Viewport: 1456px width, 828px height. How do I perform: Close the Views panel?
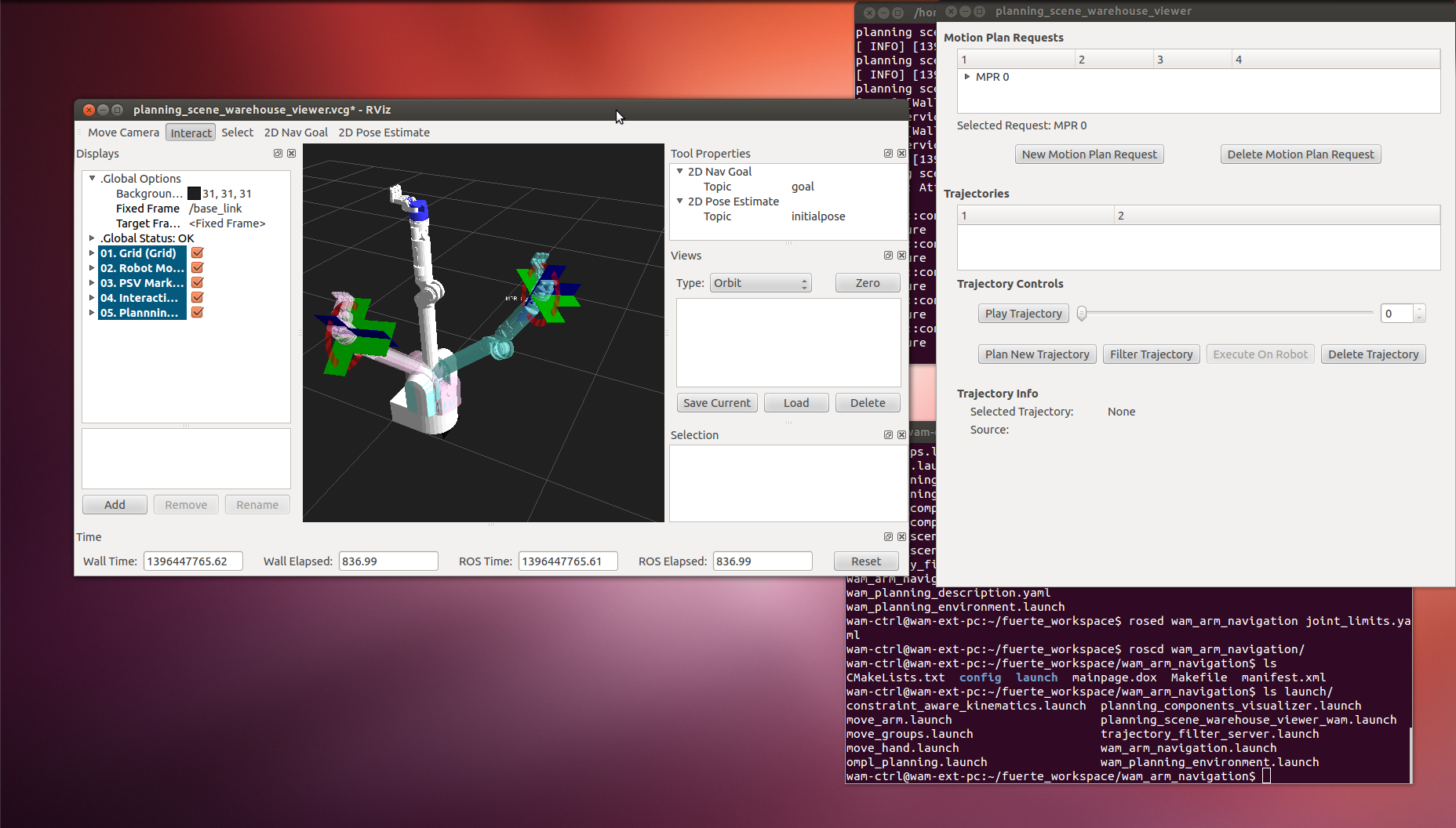click(901, 256)
